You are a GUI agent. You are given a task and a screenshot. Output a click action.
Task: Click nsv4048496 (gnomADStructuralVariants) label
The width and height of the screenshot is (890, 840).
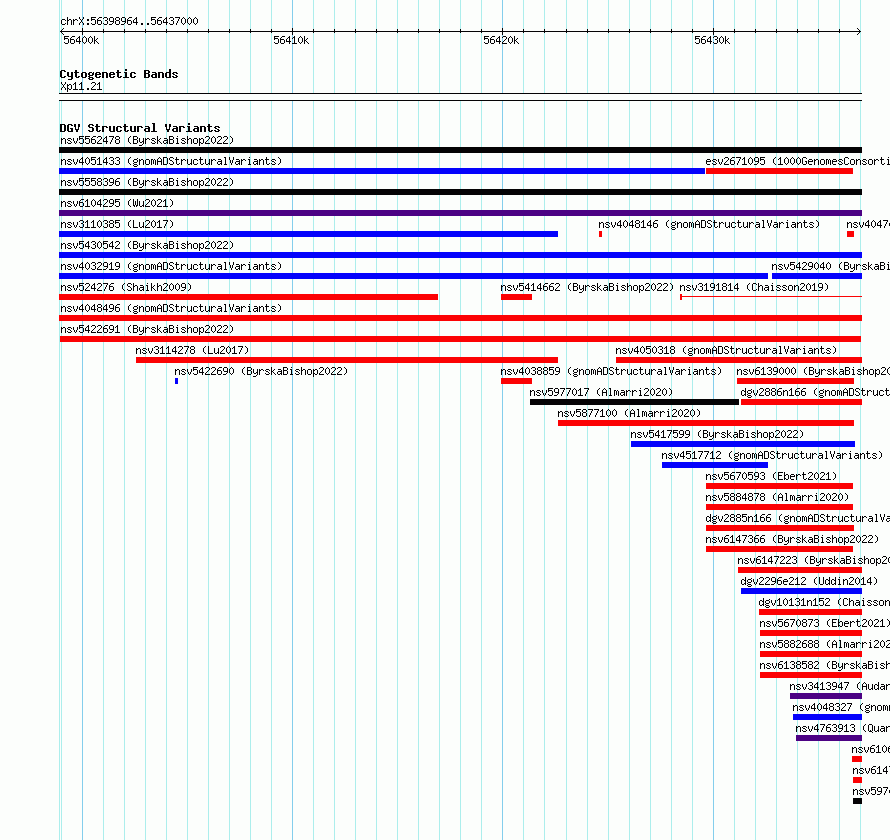(171, 308)
